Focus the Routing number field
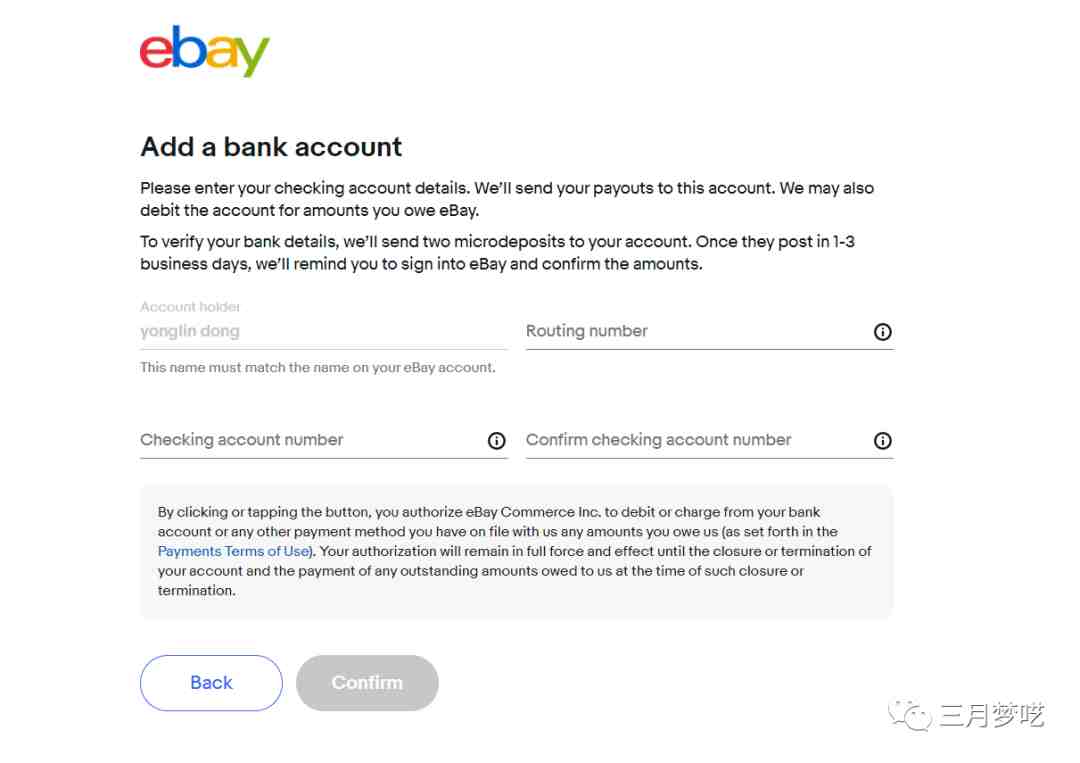Viewport: 1080px width, 763px height. coord(709,332)
